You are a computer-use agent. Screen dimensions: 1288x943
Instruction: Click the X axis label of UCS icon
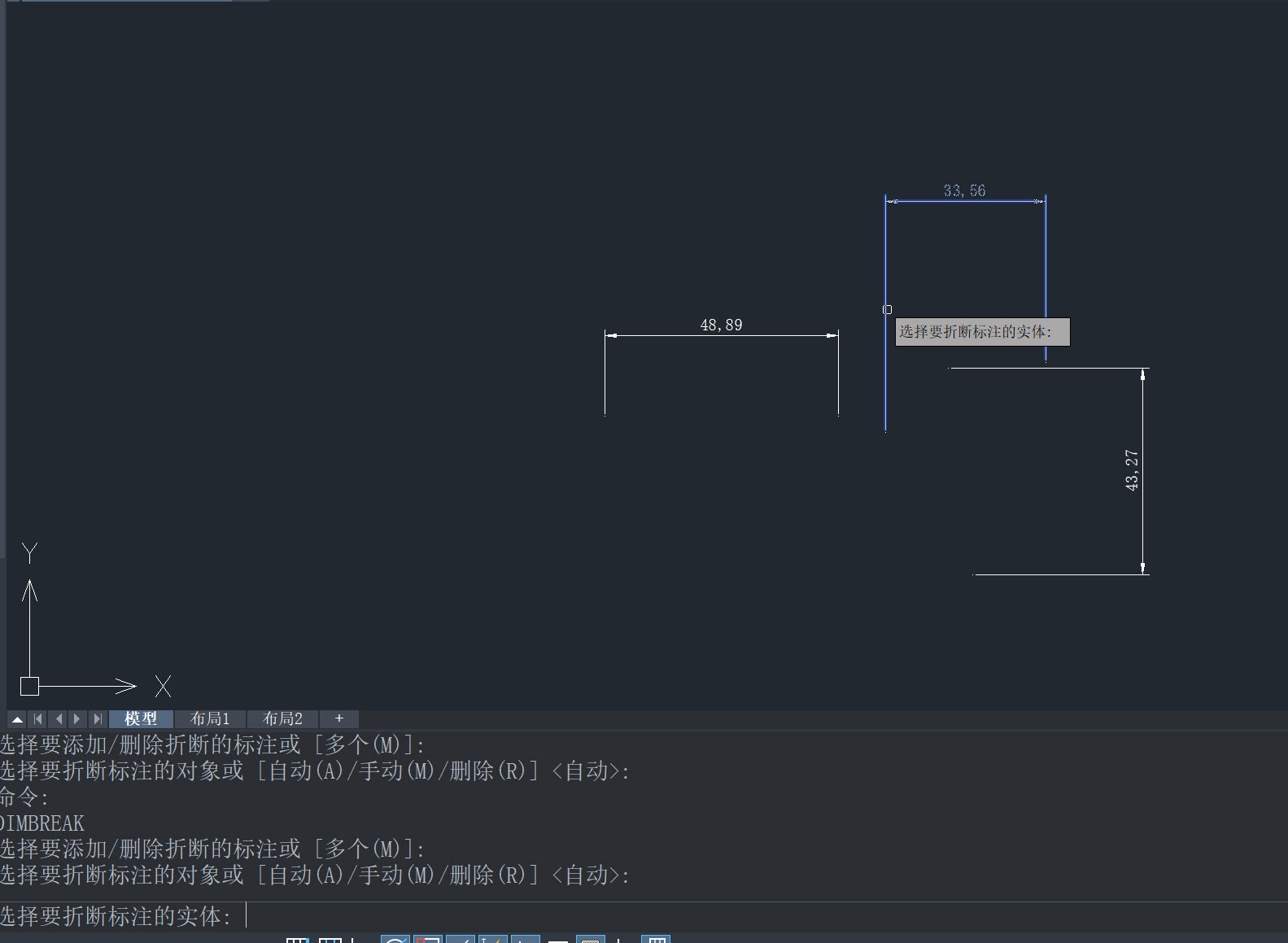(163, 687)
